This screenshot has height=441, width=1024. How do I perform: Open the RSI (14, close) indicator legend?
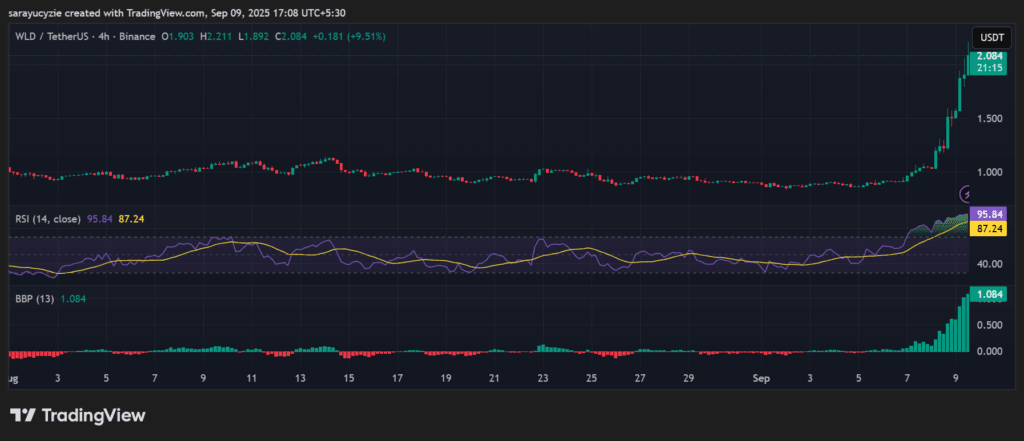pos(48,220)
